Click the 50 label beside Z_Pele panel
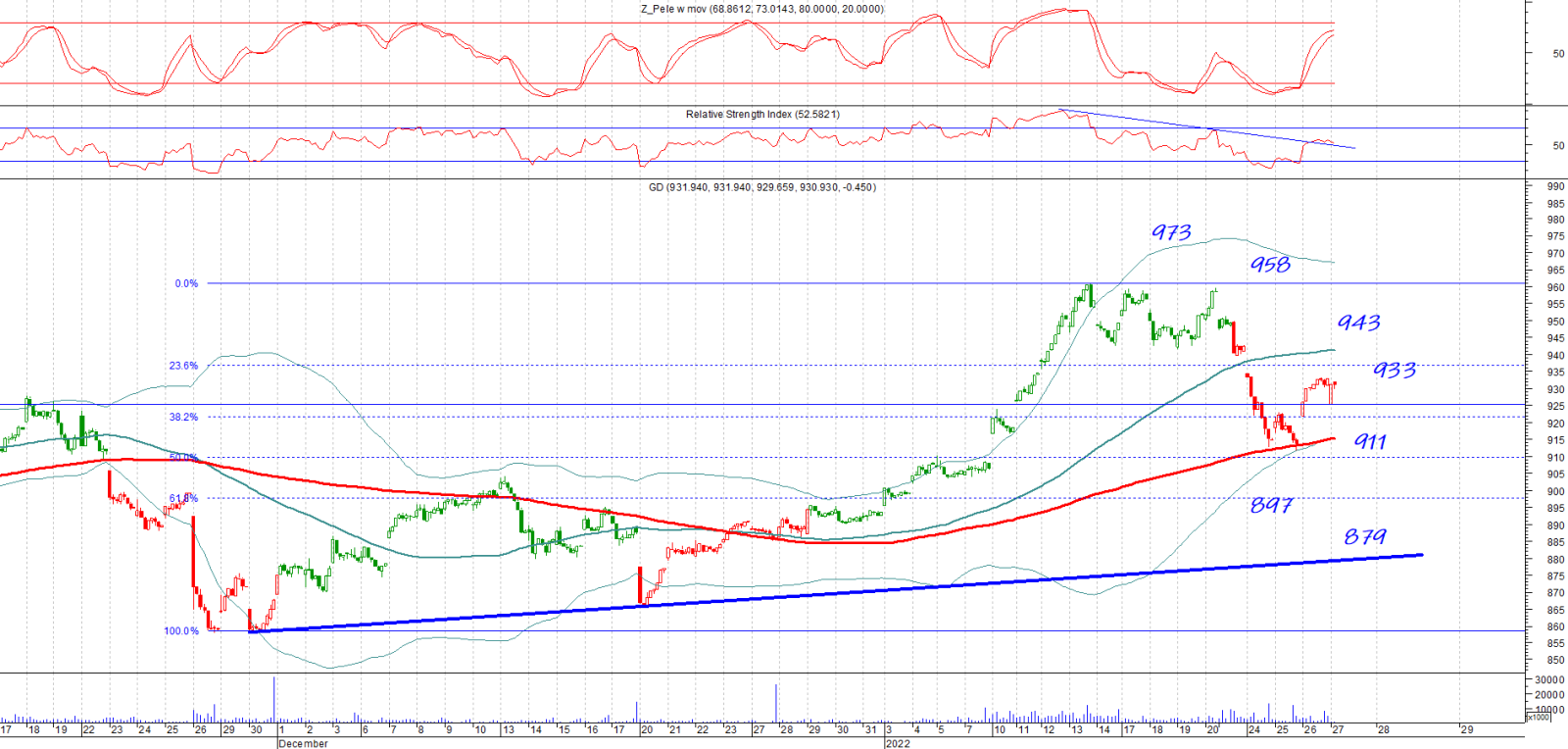 pos(1558,54)
